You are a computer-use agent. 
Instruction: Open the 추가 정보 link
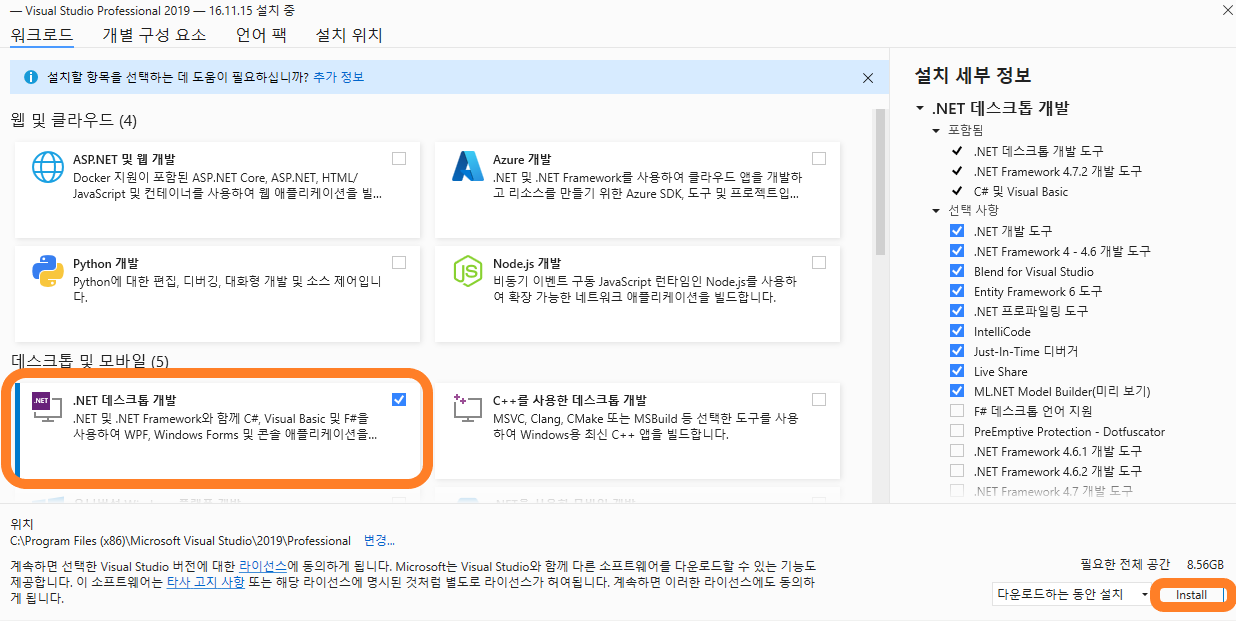click(x=338, y=77)
